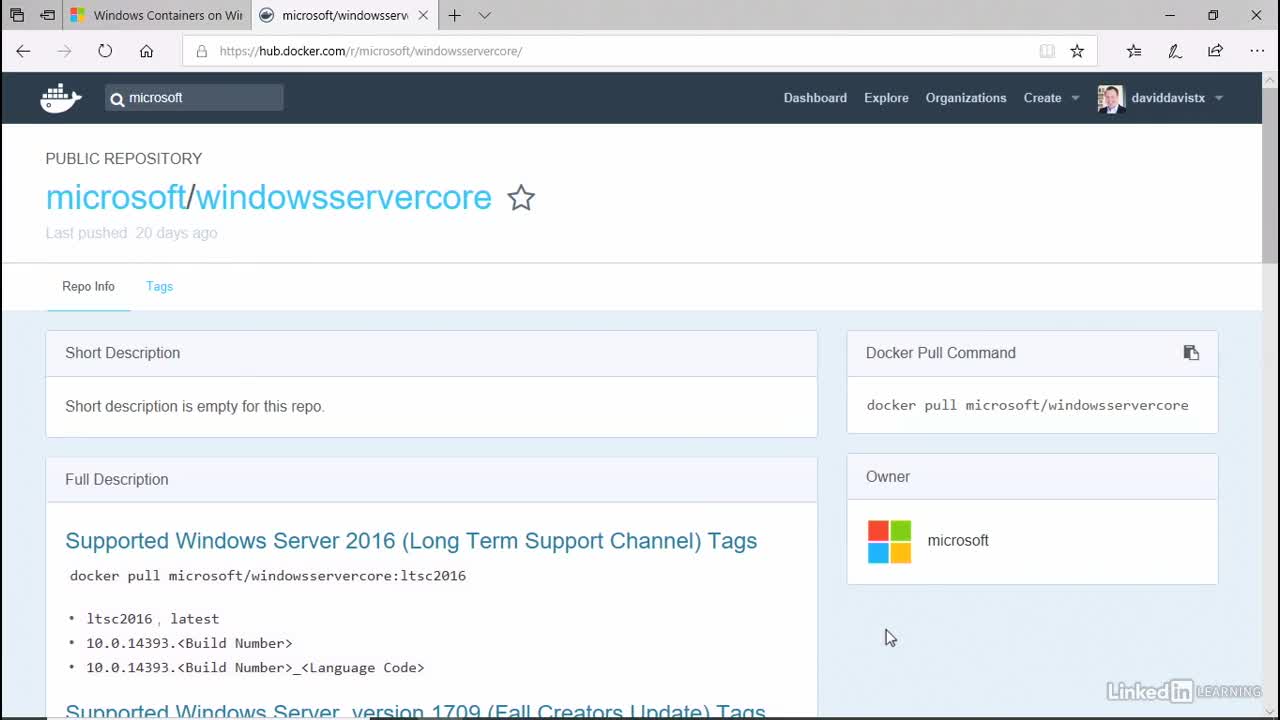Open the Tags tab
The height and width of the screenshot is (720, 1280).
pyautogui.click(x=159, y=287)
